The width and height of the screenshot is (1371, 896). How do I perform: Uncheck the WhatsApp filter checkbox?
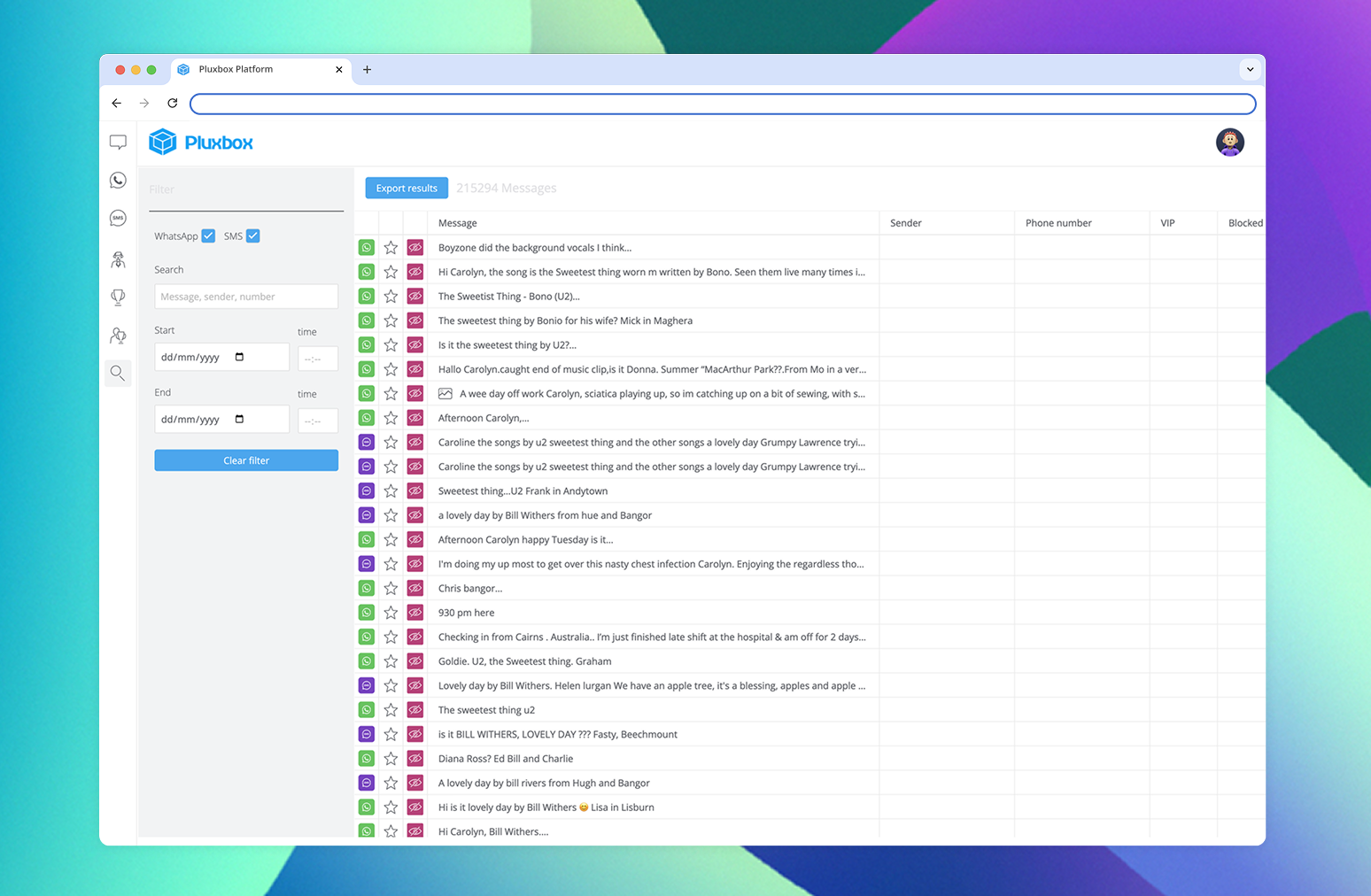coord(208,236)
